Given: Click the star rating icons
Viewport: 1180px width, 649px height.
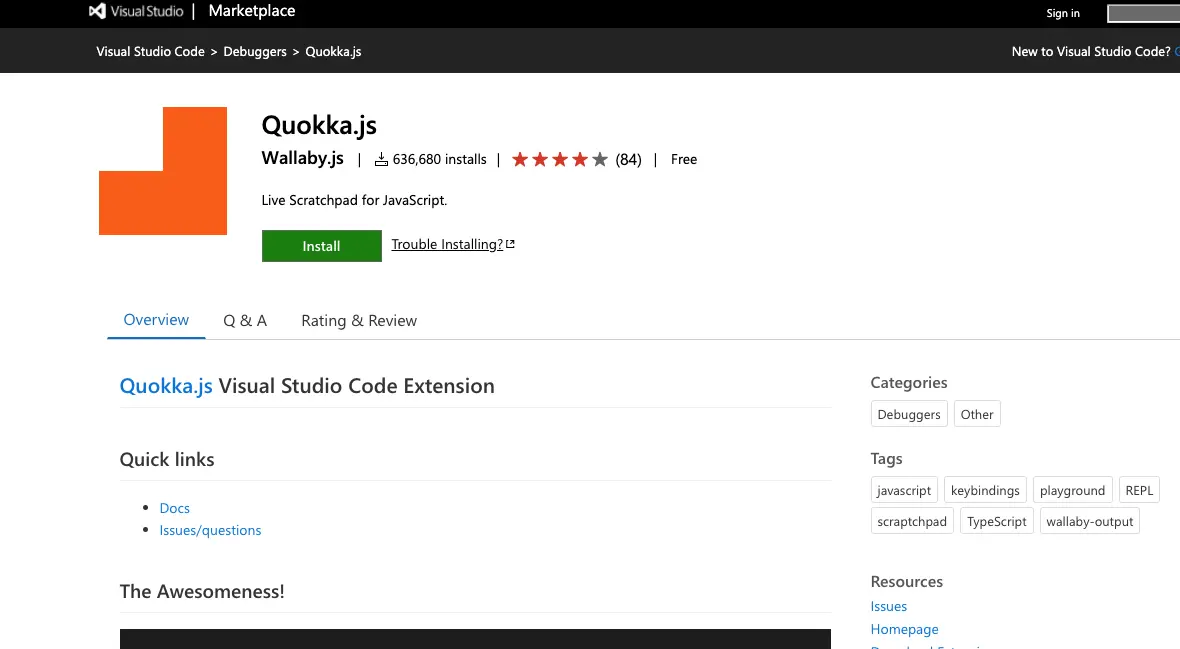Looking at the screenshot, I should pos(559,160).
